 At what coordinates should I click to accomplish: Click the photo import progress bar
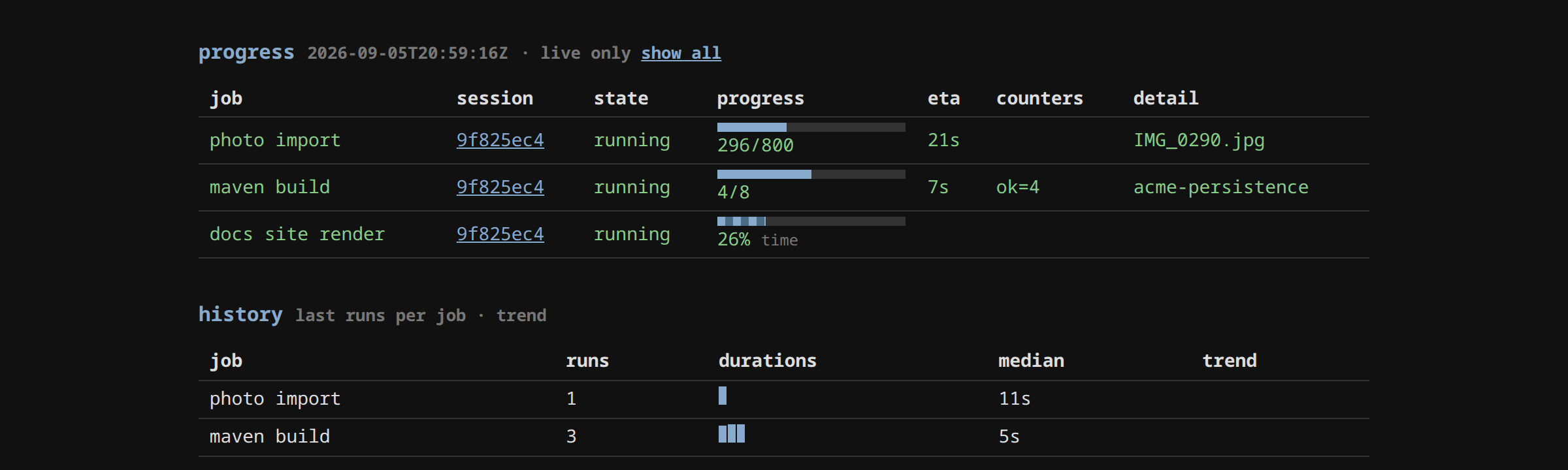tap(811, 127)
